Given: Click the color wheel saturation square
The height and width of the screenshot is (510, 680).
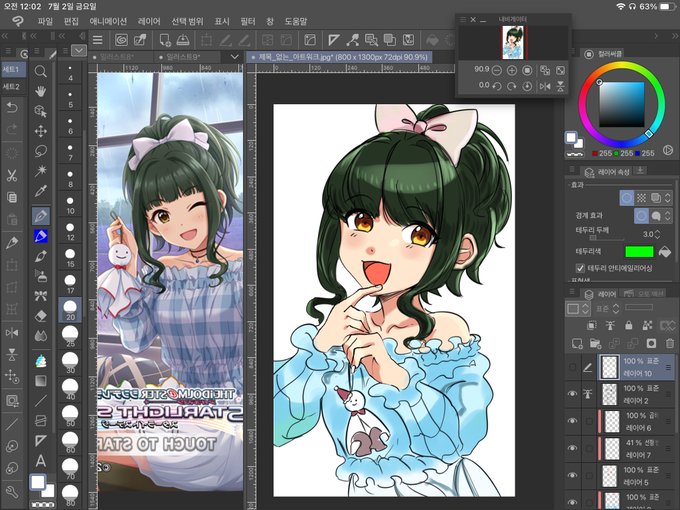Looking at the screenshot, I should click(622, 105).
